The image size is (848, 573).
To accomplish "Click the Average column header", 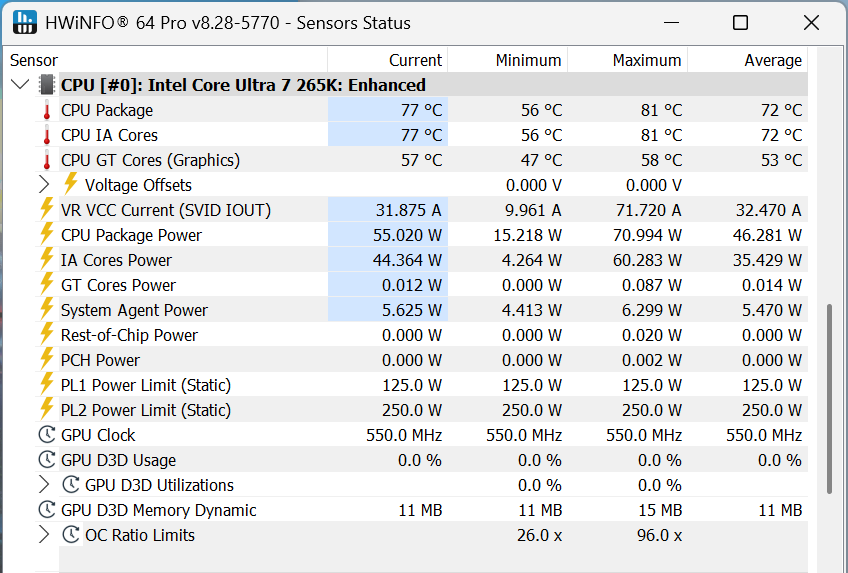I will click(x=772, y=60).
